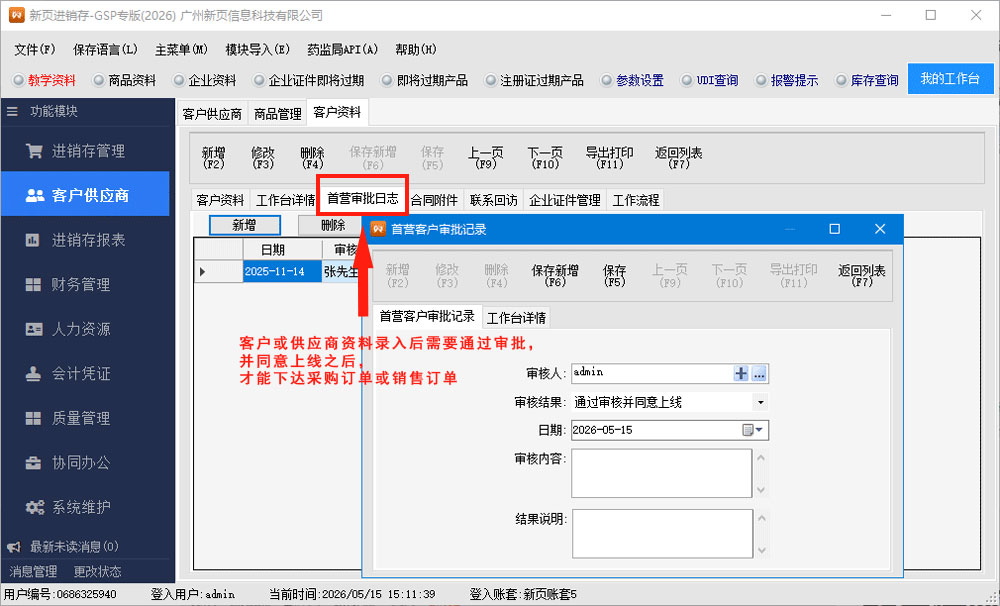
Task: Open the 药监局API(A) menu
Action: tap(342, 50)
